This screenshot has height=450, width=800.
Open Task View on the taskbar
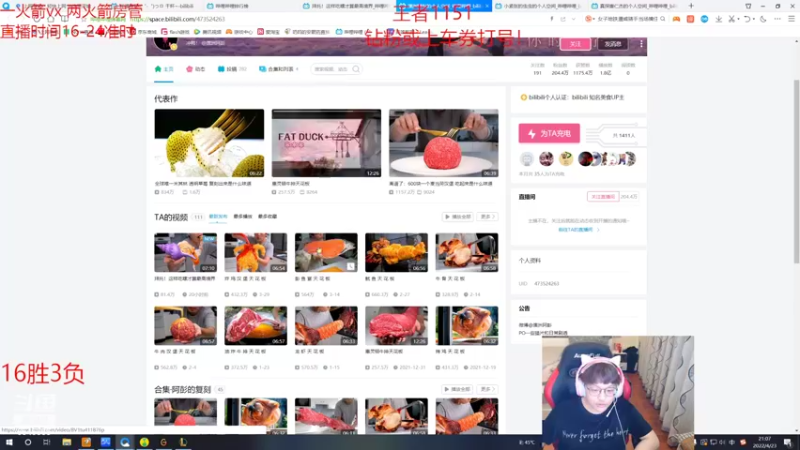(x=47, y=442)
